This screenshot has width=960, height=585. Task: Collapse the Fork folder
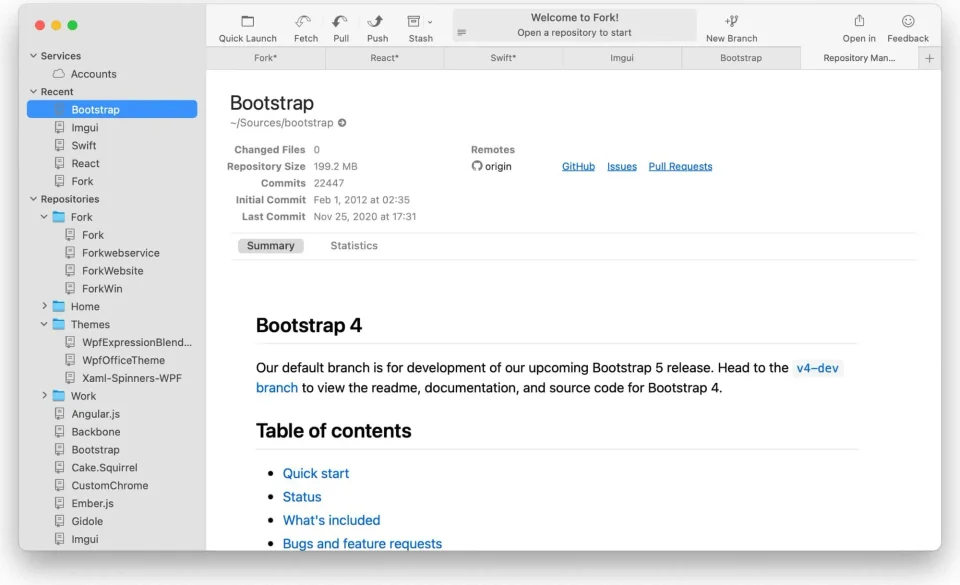tap(44, 217)
